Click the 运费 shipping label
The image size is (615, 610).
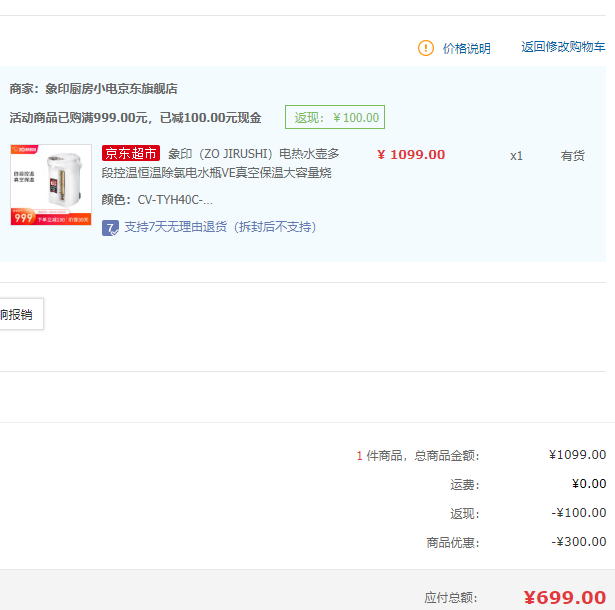(x=464, y=485)
